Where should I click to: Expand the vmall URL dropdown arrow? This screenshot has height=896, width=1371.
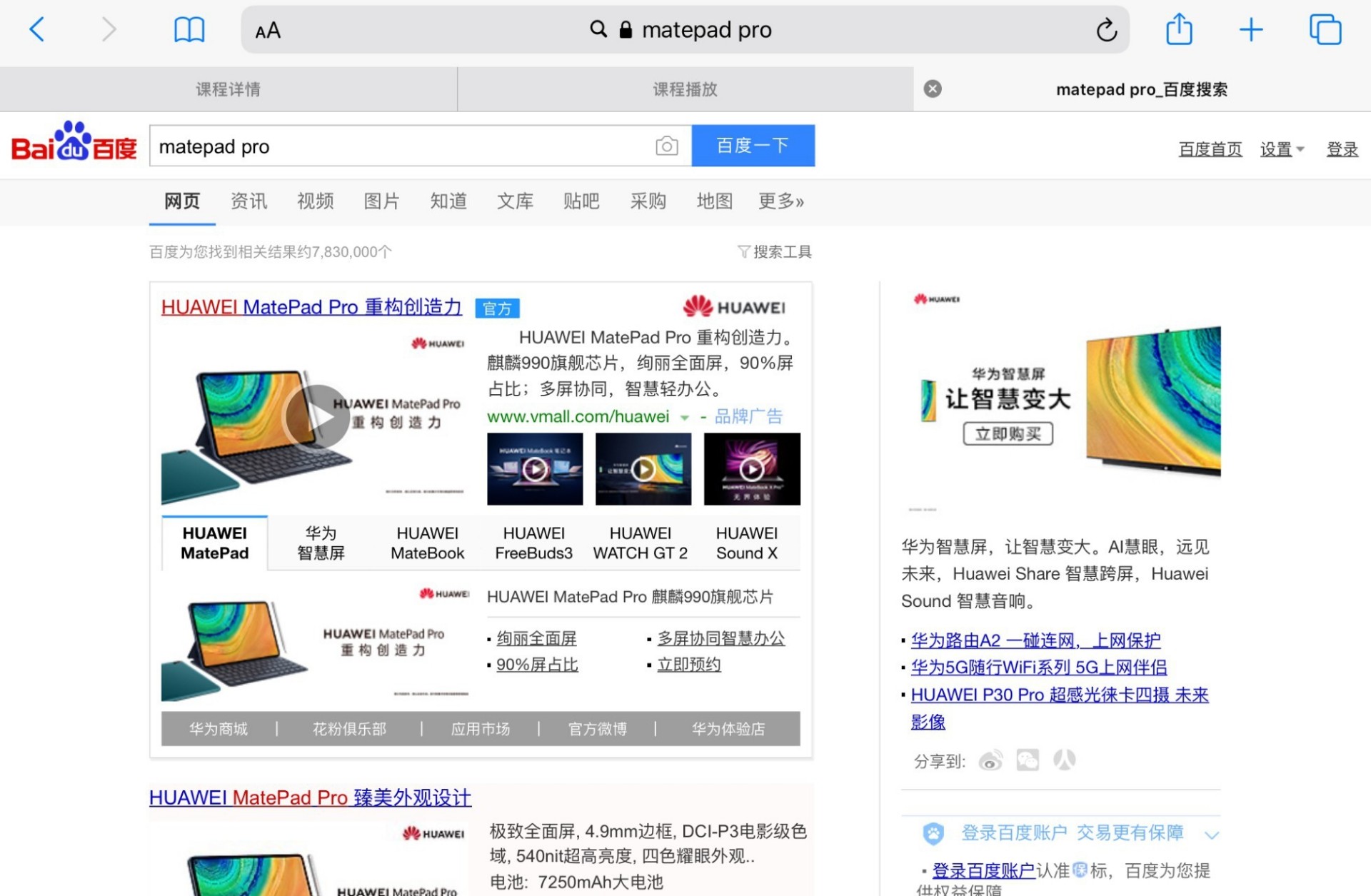pos(684,417)
